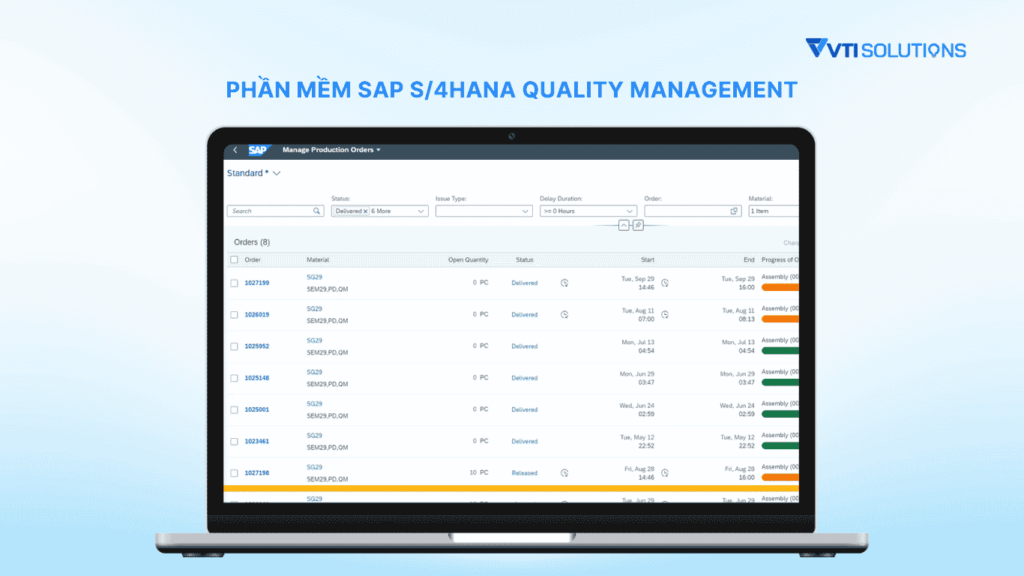Select checkbox for order 1027199
1024x576 pixels.
[234, 283]
